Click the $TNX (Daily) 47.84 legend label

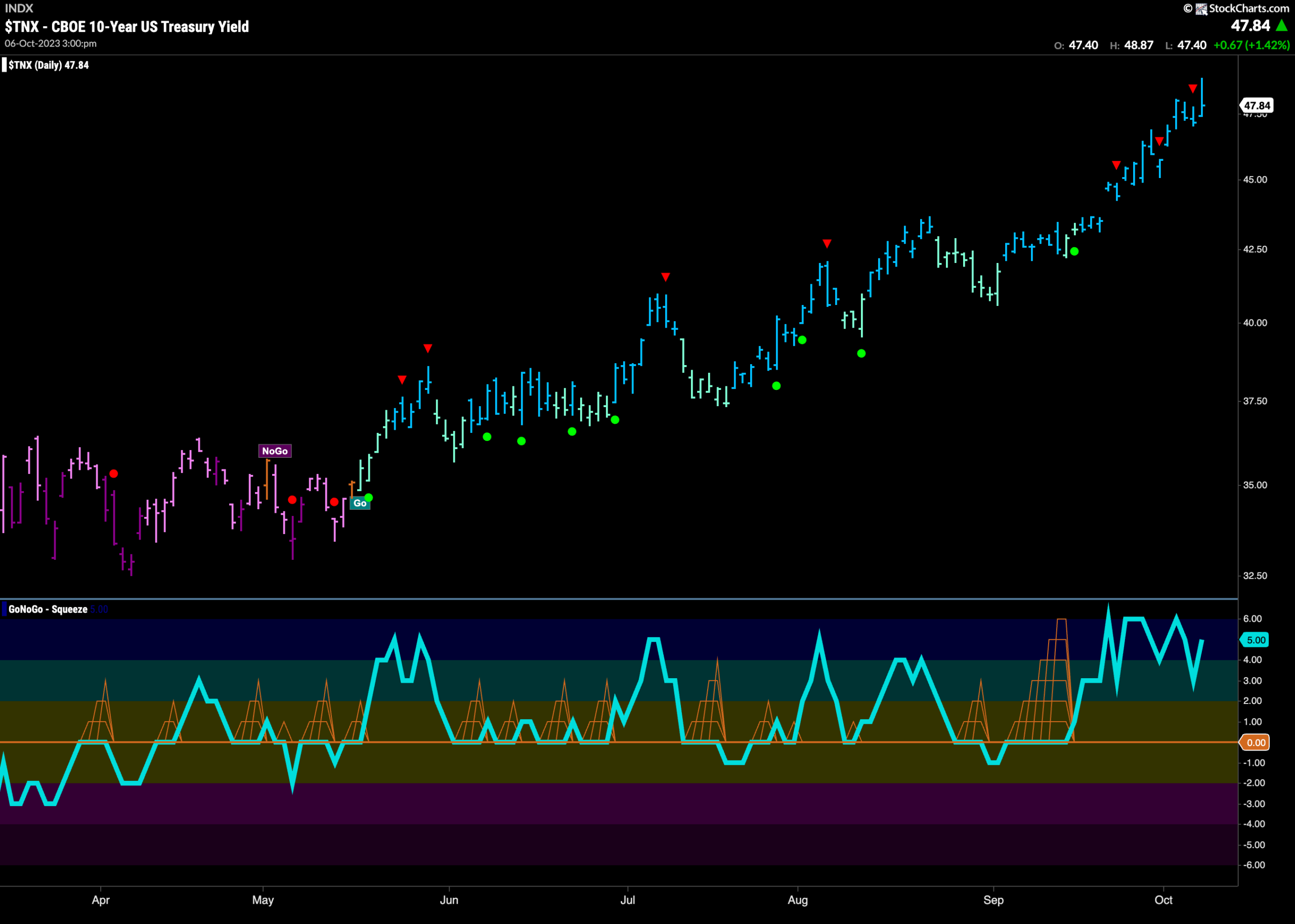[x=49, y=65]
